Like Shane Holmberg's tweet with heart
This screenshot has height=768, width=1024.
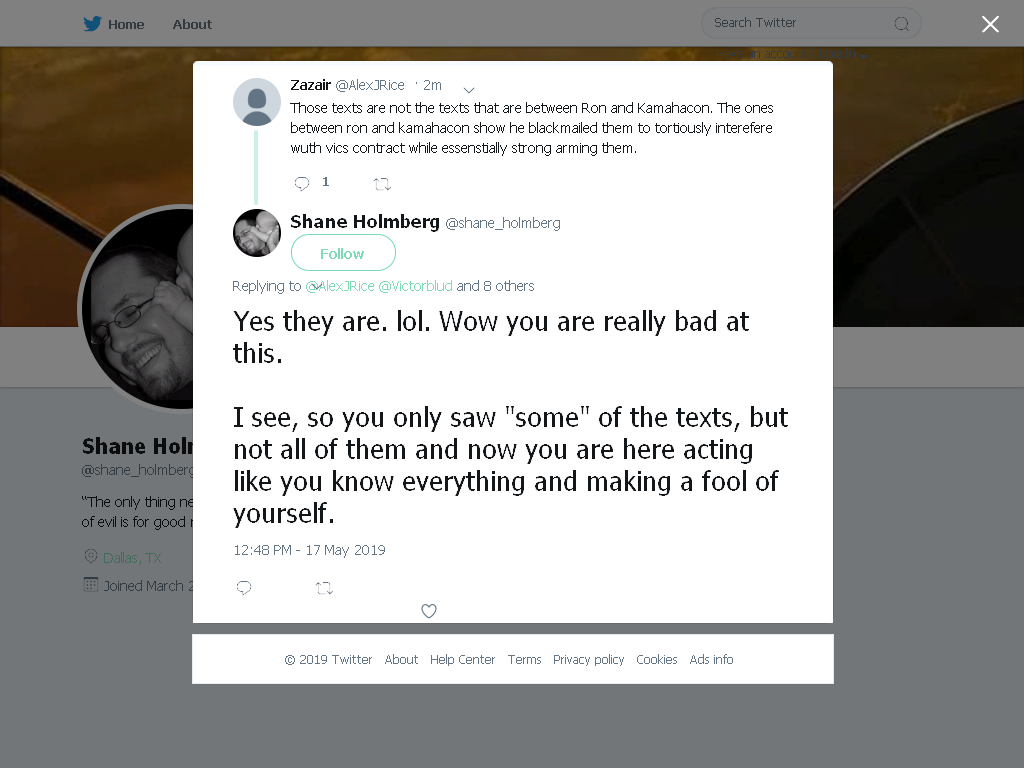[429, 611]
